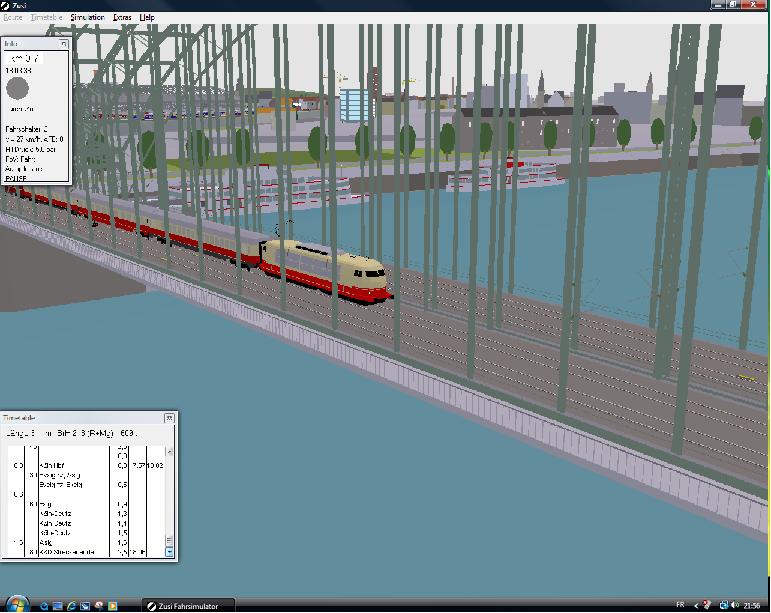Open the Extras menu
The height and width of the screenshot is (613, 771).
point(122,17)
